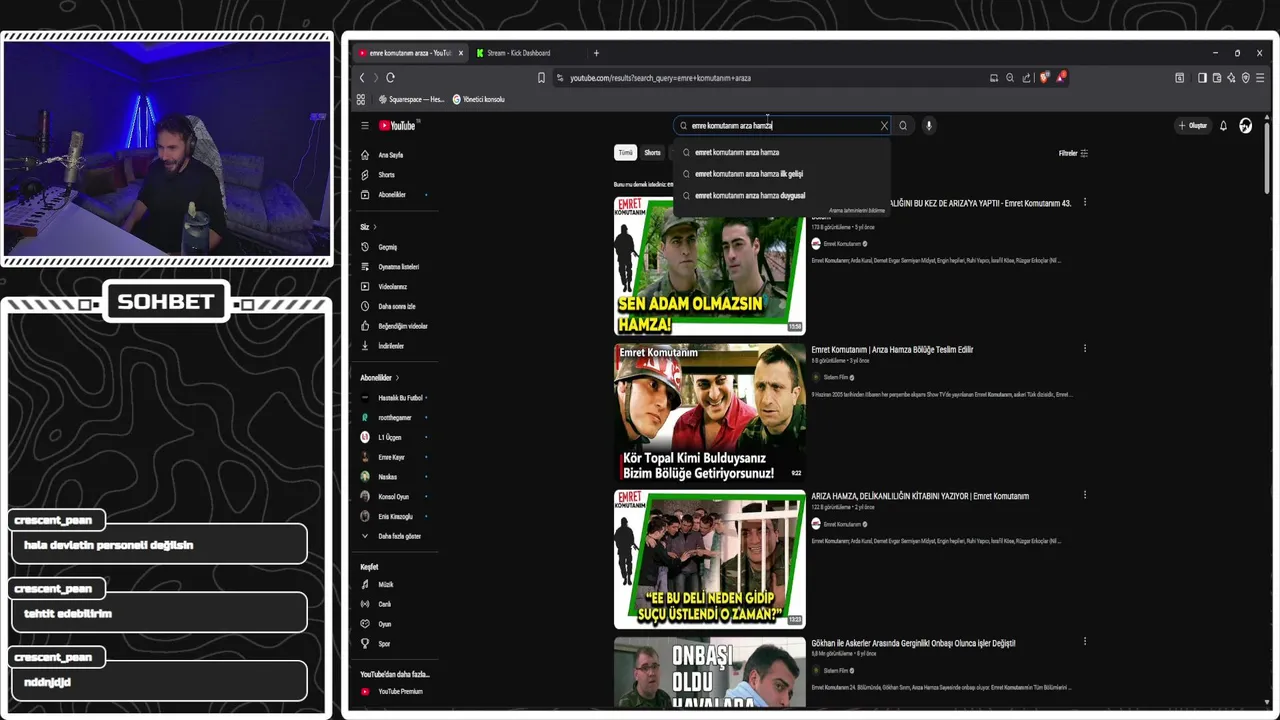Open the notifications bell
The width and height of the screenshot is (1280, 720).
(x=1223, y=126)
